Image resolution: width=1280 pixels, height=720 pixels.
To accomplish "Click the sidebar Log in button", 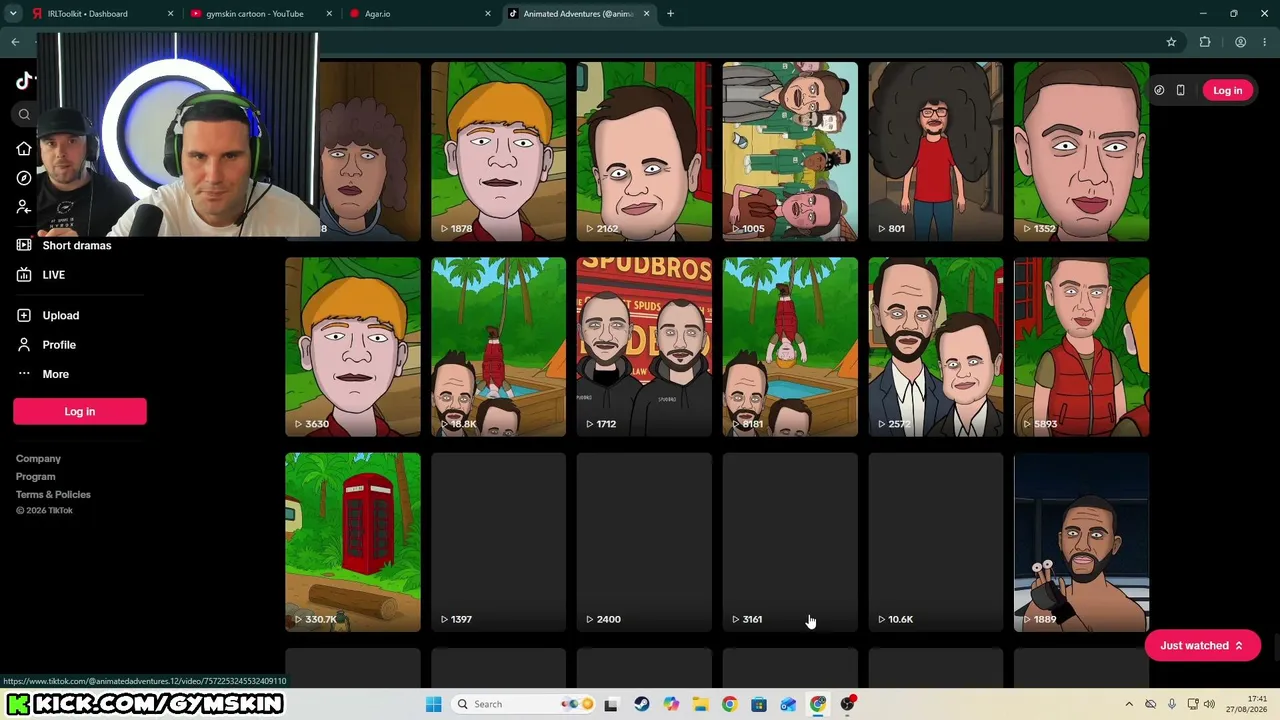I will [80, 411].
